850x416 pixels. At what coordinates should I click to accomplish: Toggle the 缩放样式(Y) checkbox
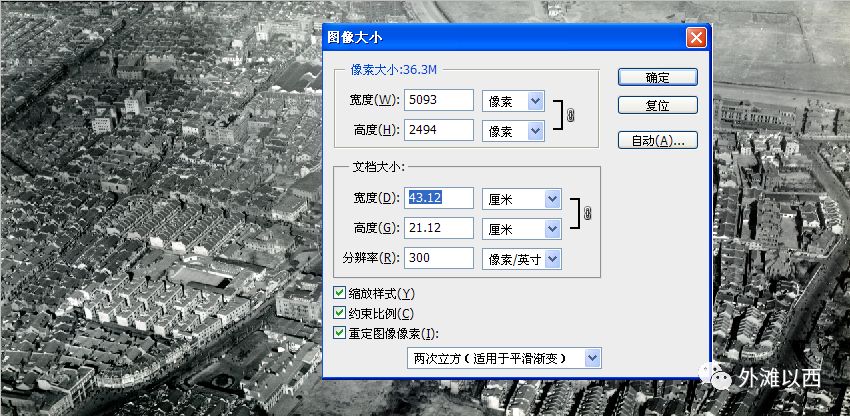click(339, 293)
